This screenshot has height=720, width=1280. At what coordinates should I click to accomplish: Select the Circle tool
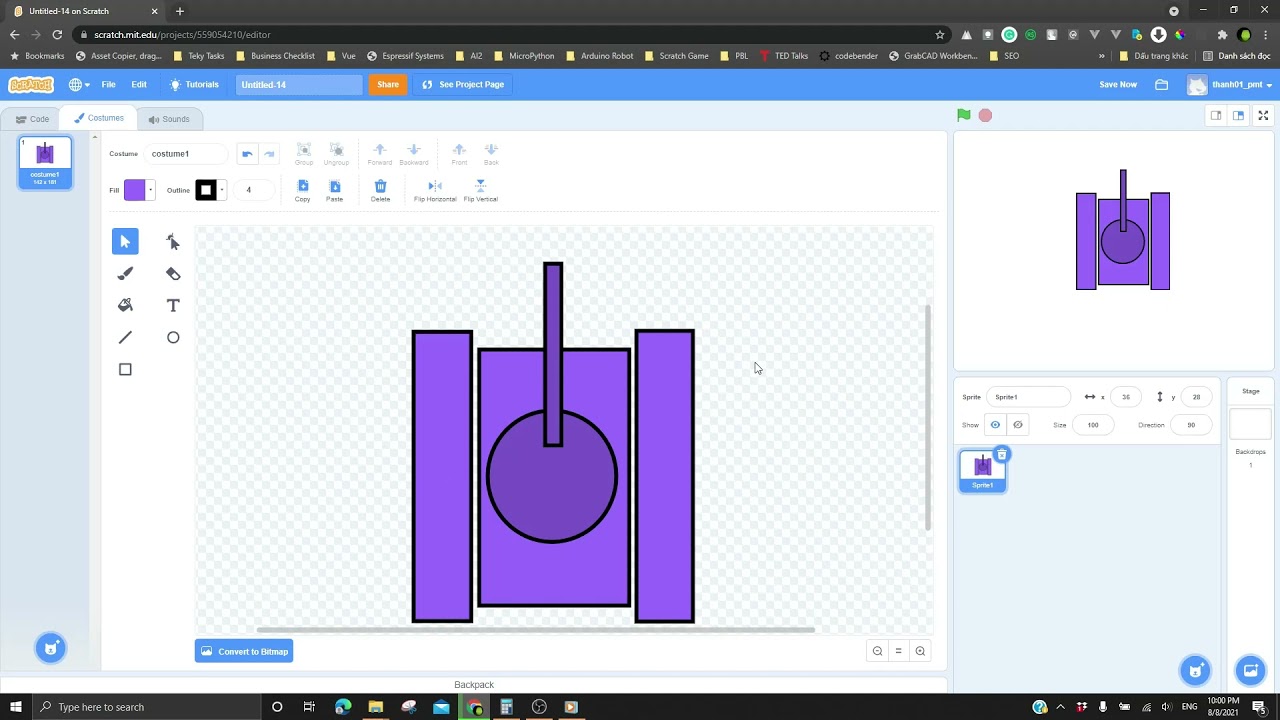pos(173,337)
